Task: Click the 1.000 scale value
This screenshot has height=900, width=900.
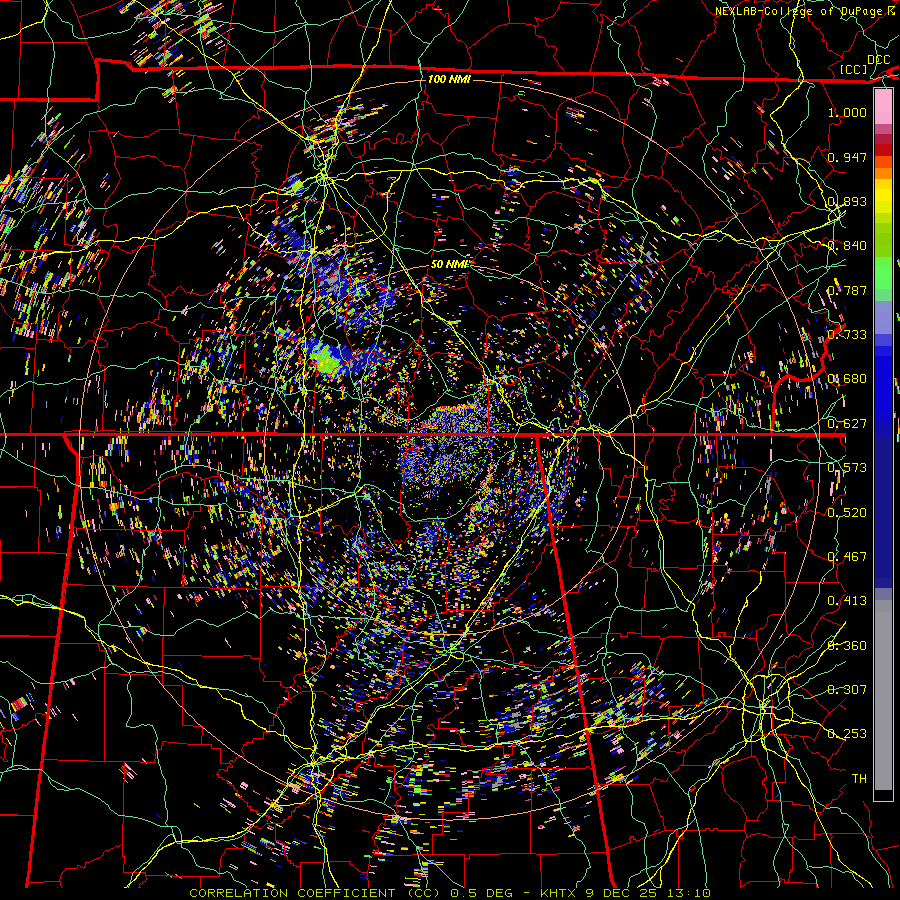Action: coord(847,112)
